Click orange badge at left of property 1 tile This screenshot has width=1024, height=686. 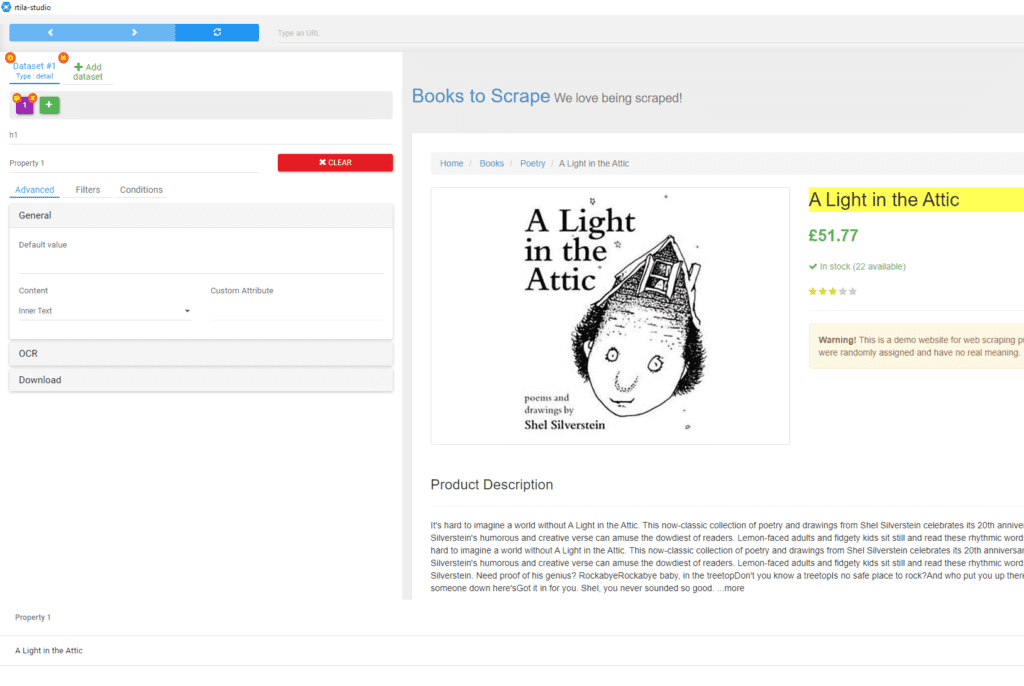(16, 98)
